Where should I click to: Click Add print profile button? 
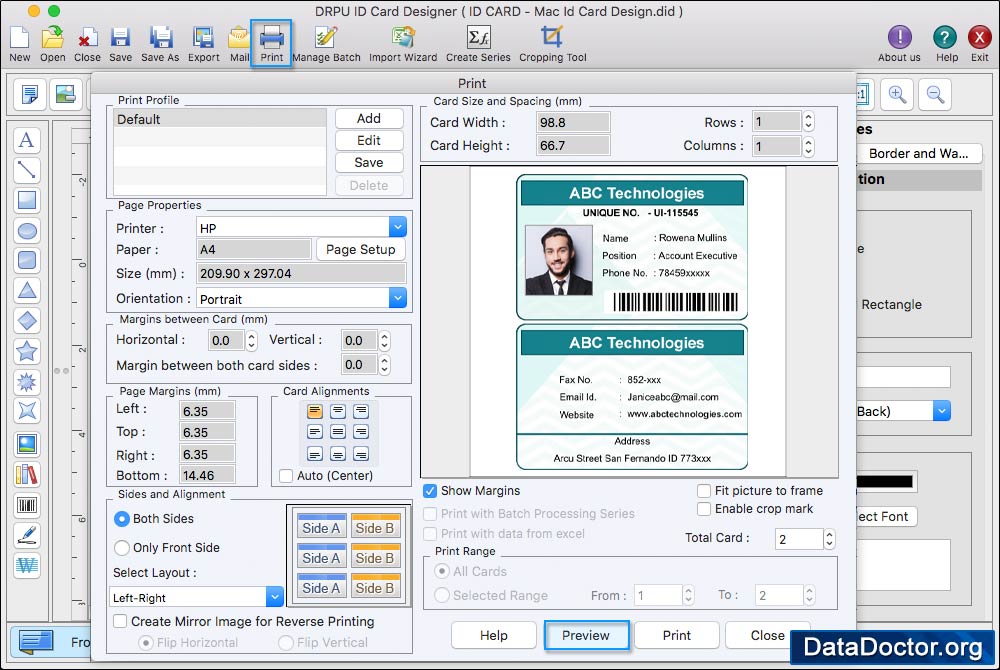[369, 119]
